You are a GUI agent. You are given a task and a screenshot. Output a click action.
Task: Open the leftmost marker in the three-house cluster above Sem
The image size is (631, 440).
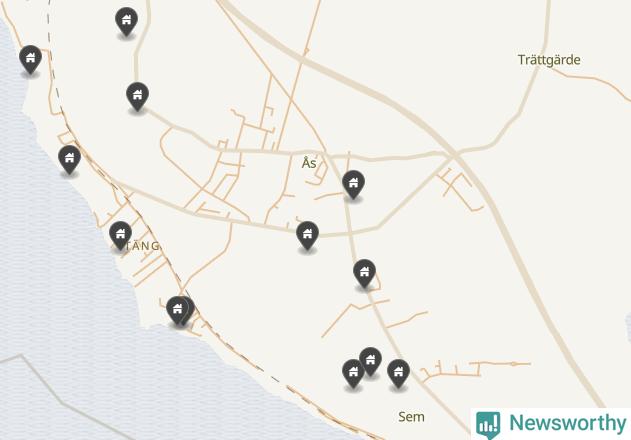tap(353, 373)
